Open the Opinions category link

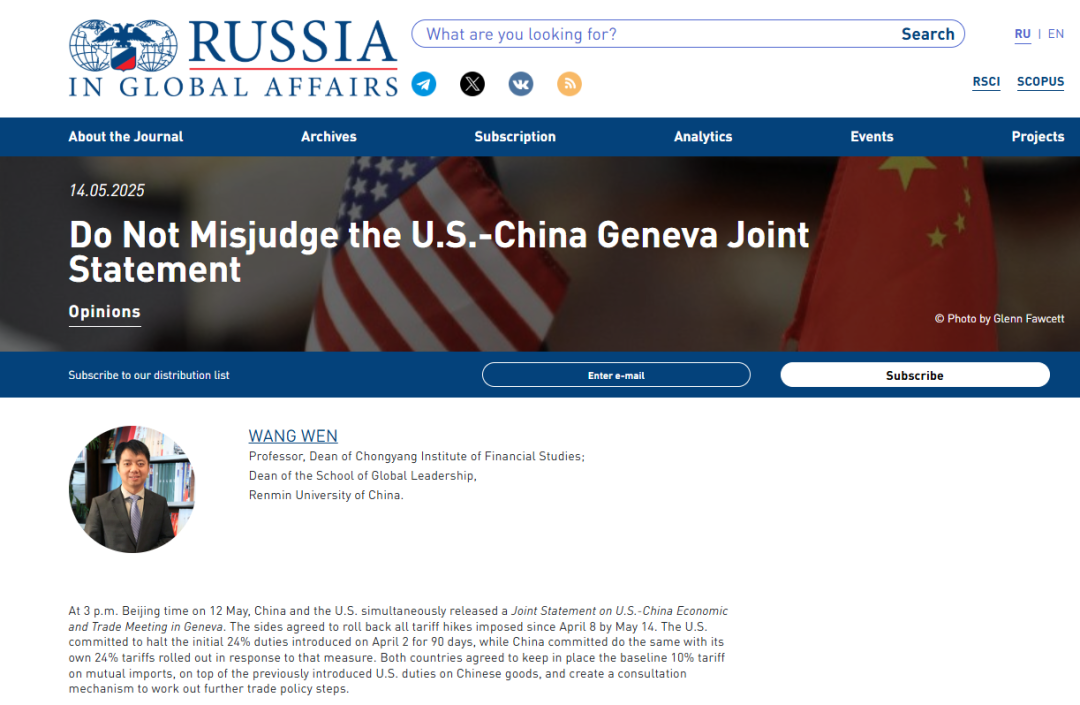pyautogui.click(x=105, y=312)
